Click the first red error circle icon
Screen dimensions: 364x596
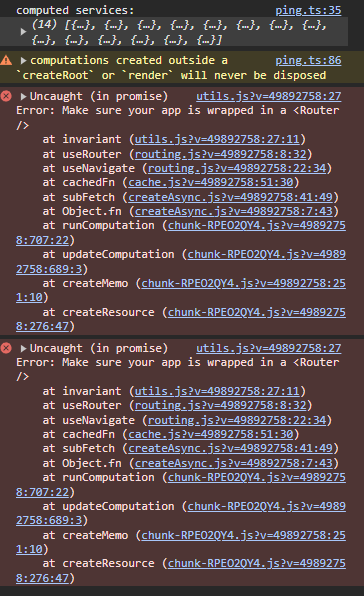point(6,96)
